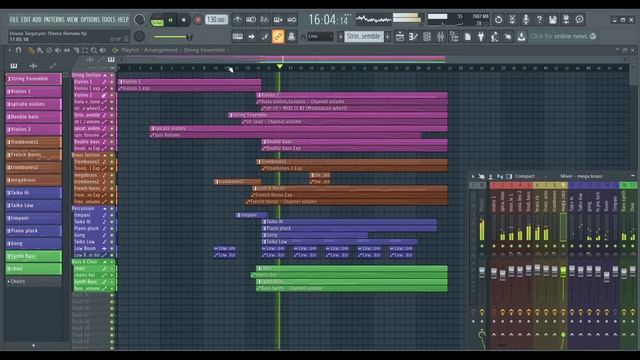The height and width of the screenshot is (360, 640).
Task: Open the Playlist view icon
Action: (400, 37)
